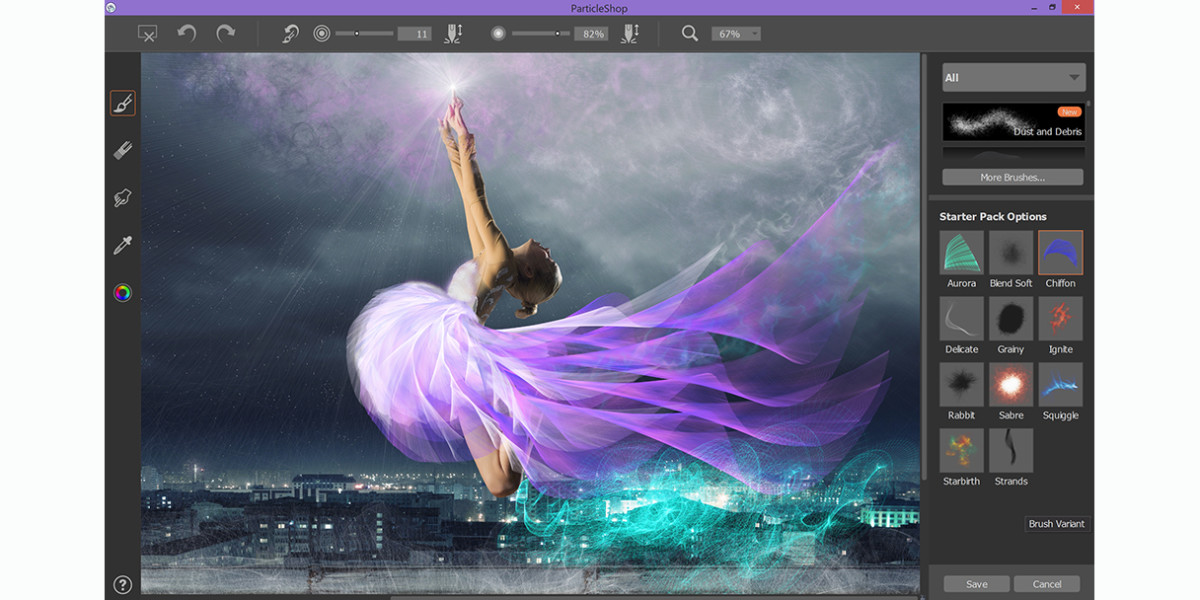Screen dimensions: 1200x600
Task: Toggle pen pressure for brush size
Action: (453, 34)
